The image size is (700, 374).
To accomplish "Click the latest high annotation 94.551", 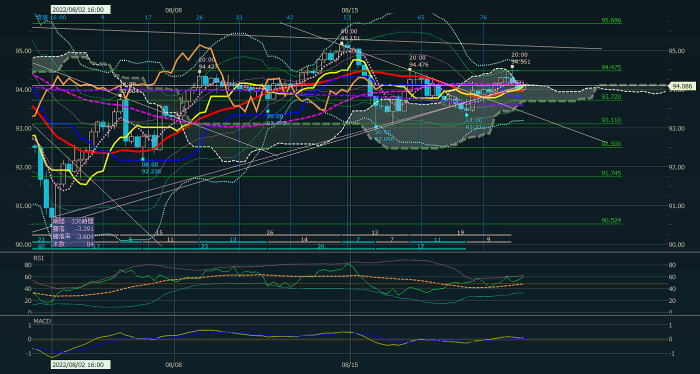I will pos(521,62).
